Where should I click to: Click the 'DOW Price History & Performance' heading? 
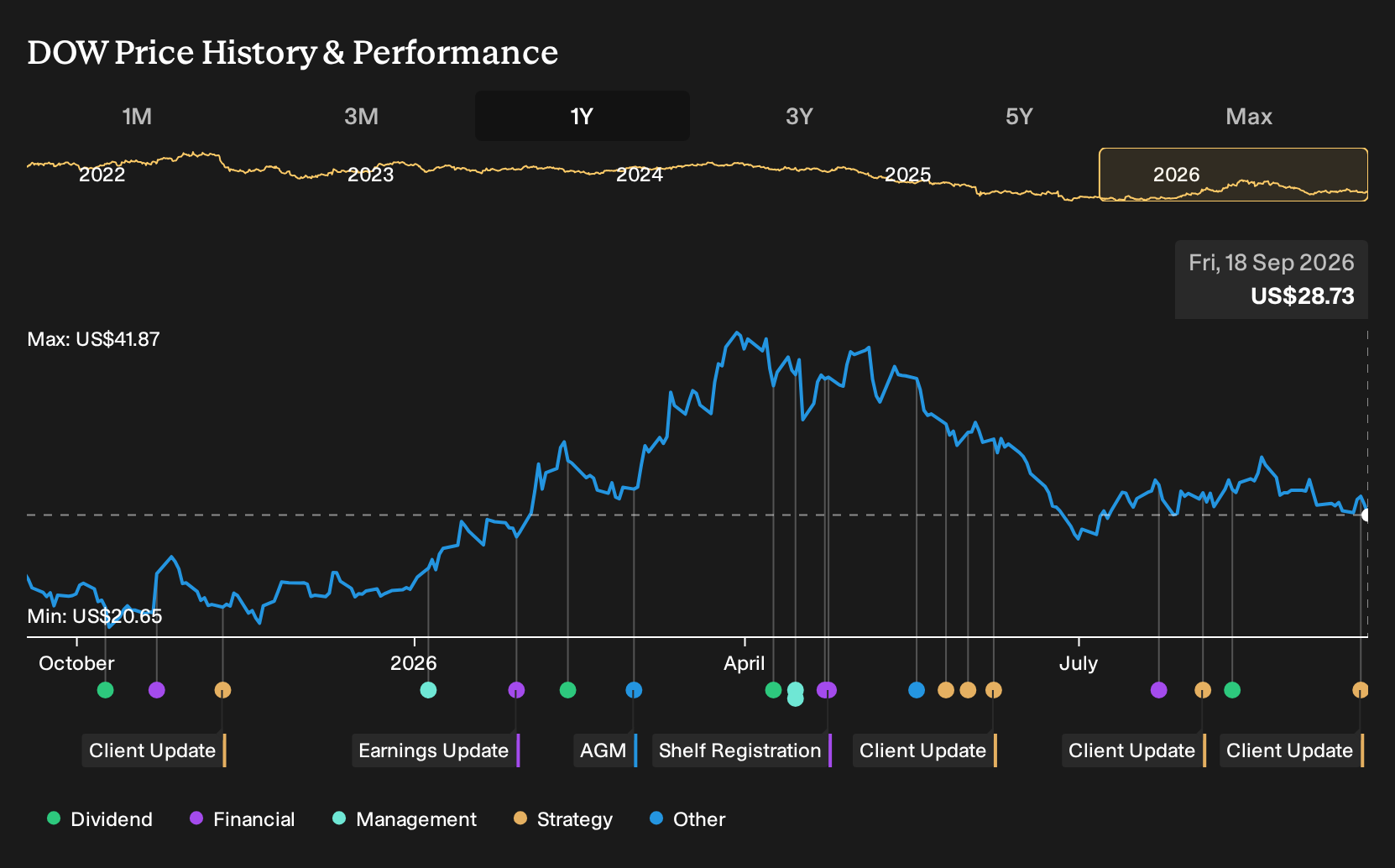(292, 52)
